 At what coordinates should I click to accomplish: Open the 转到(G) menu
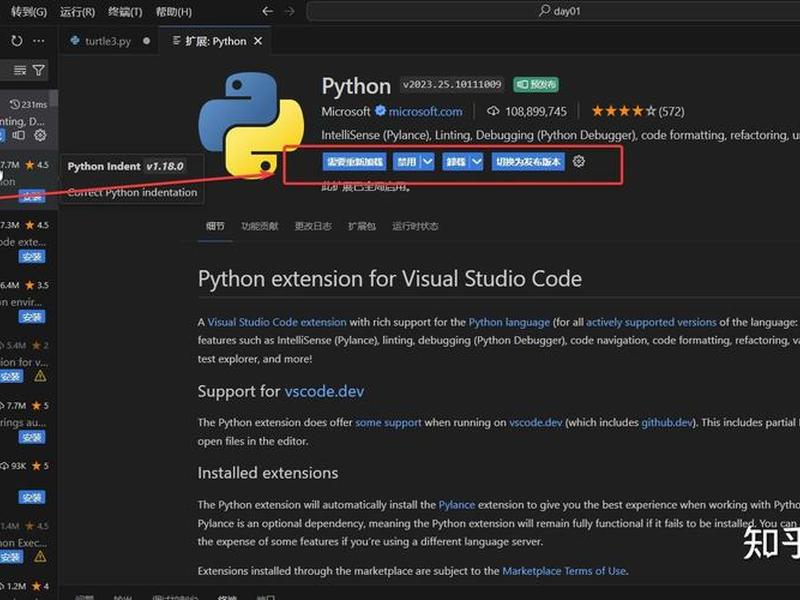[29, 11]
